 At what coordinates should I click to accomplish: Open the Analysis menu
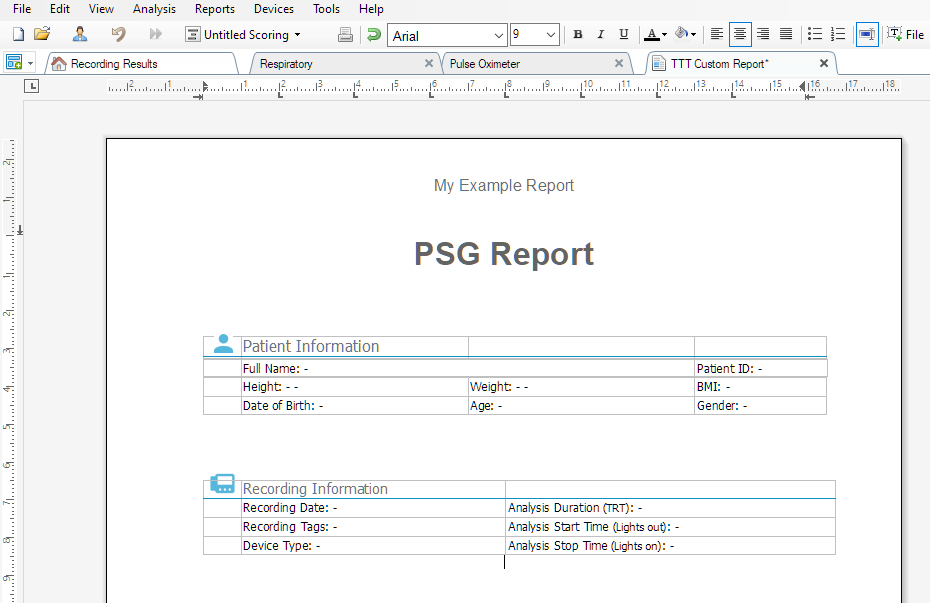click(154, 9)
